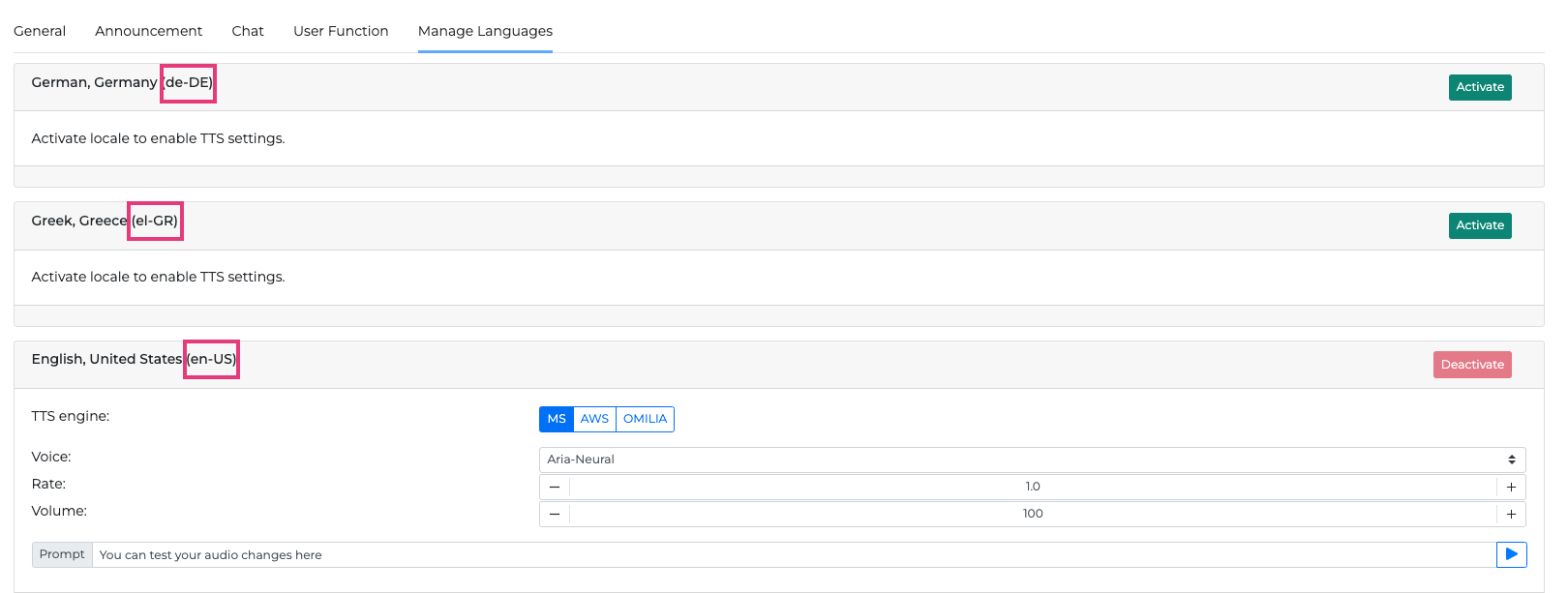
Task: Switch TTS engine to AWS
Action: click(594, 419)
